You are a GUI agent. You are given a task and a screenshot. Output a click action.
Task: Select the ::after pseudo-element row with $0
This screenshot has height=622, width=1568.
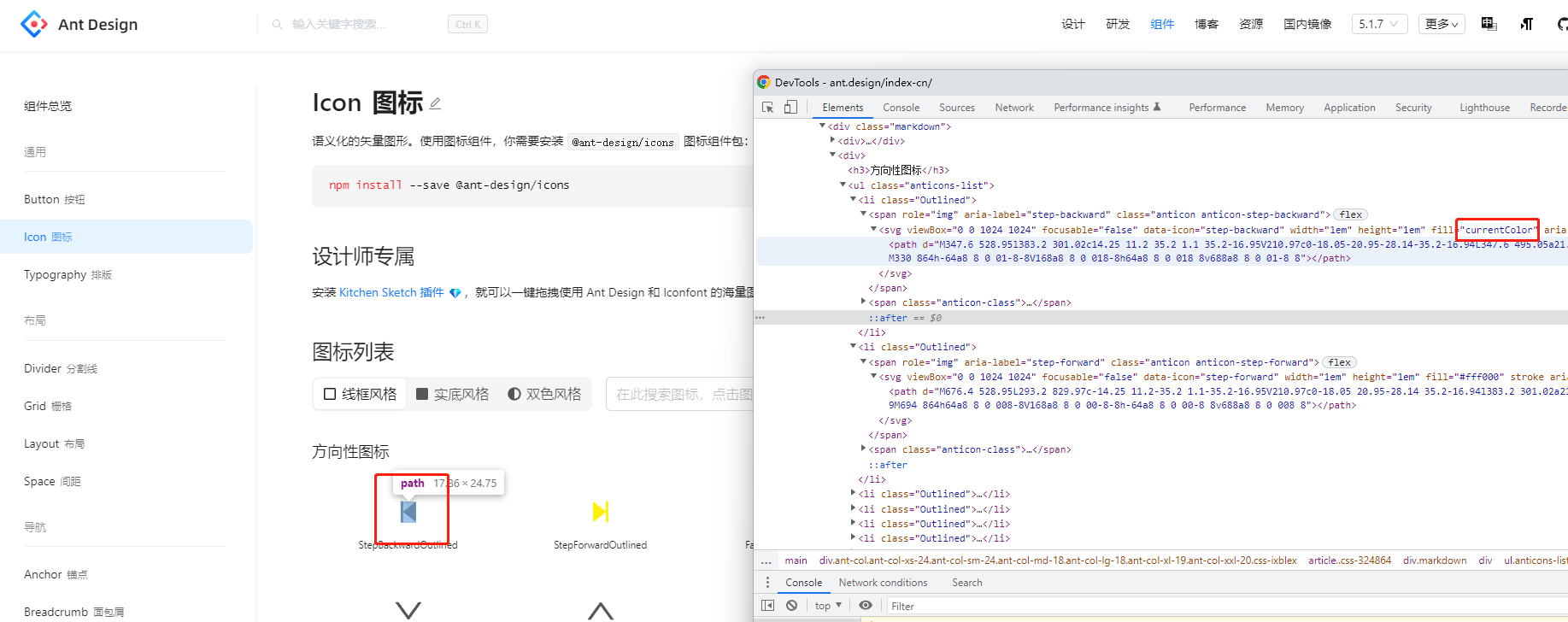tap(1162, 318)
